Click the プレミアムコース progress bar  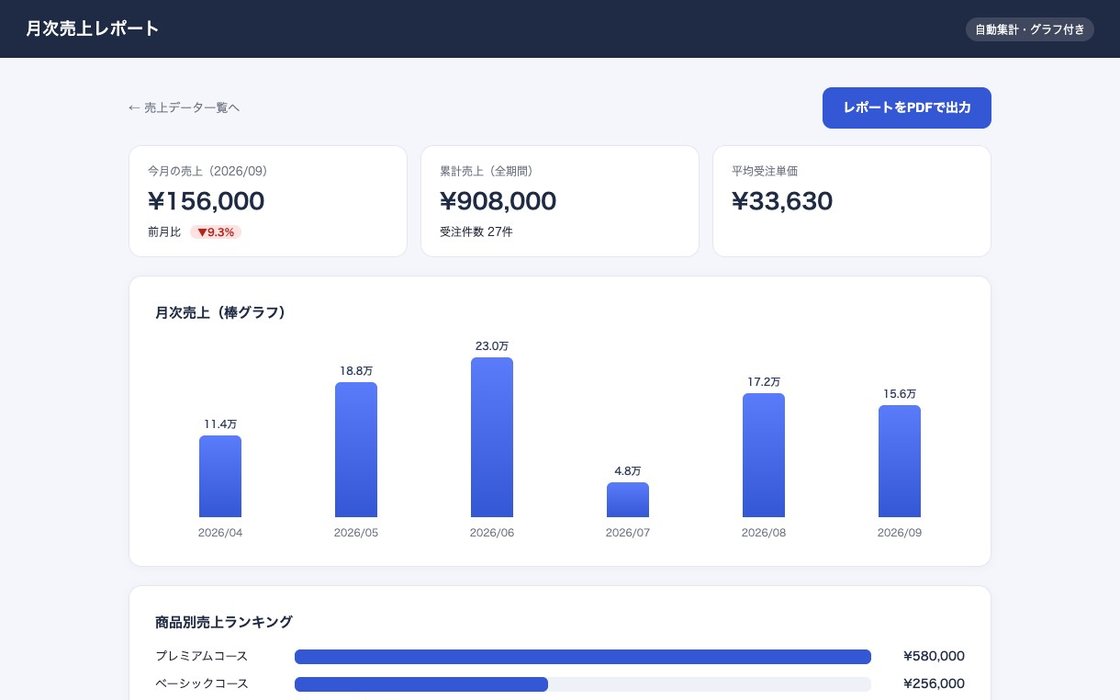point(583,656)
